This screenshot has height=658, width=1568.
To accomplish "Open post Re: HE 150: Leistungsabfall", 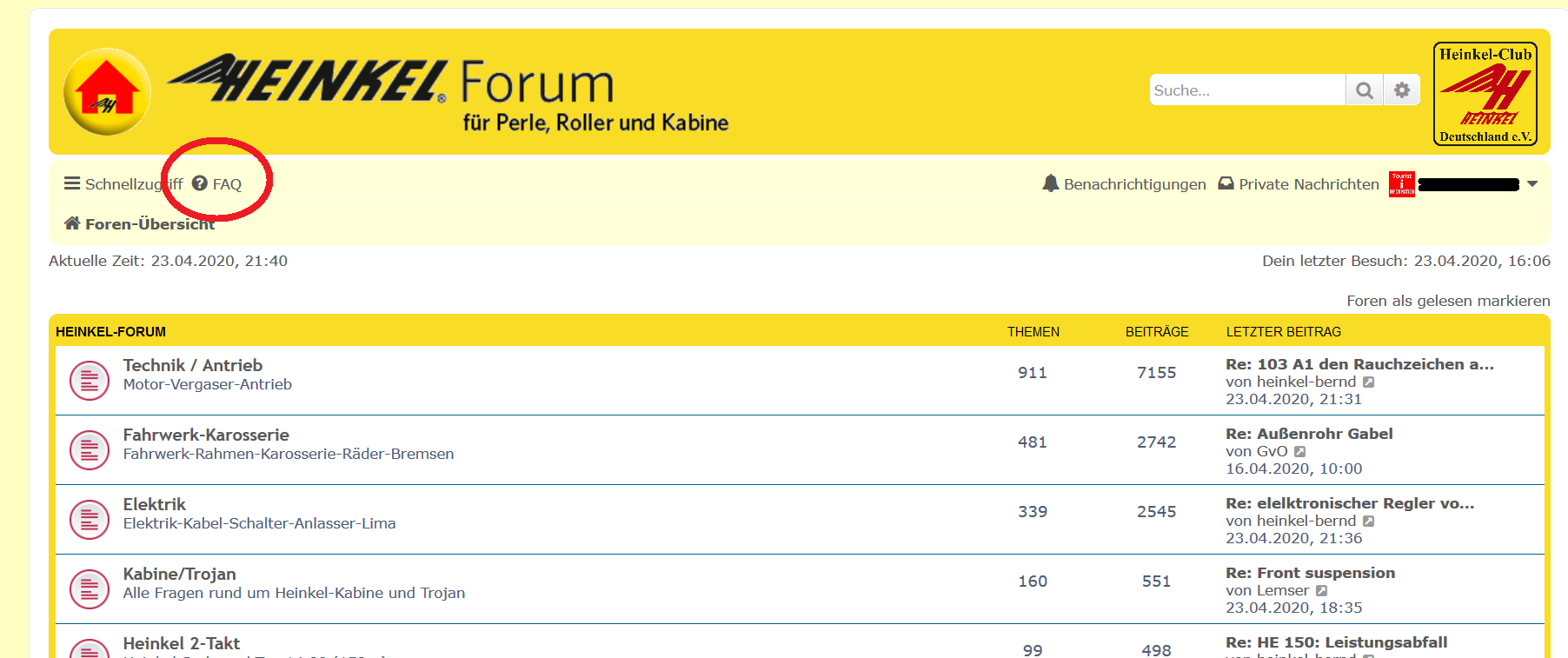I will point(1337,642).
